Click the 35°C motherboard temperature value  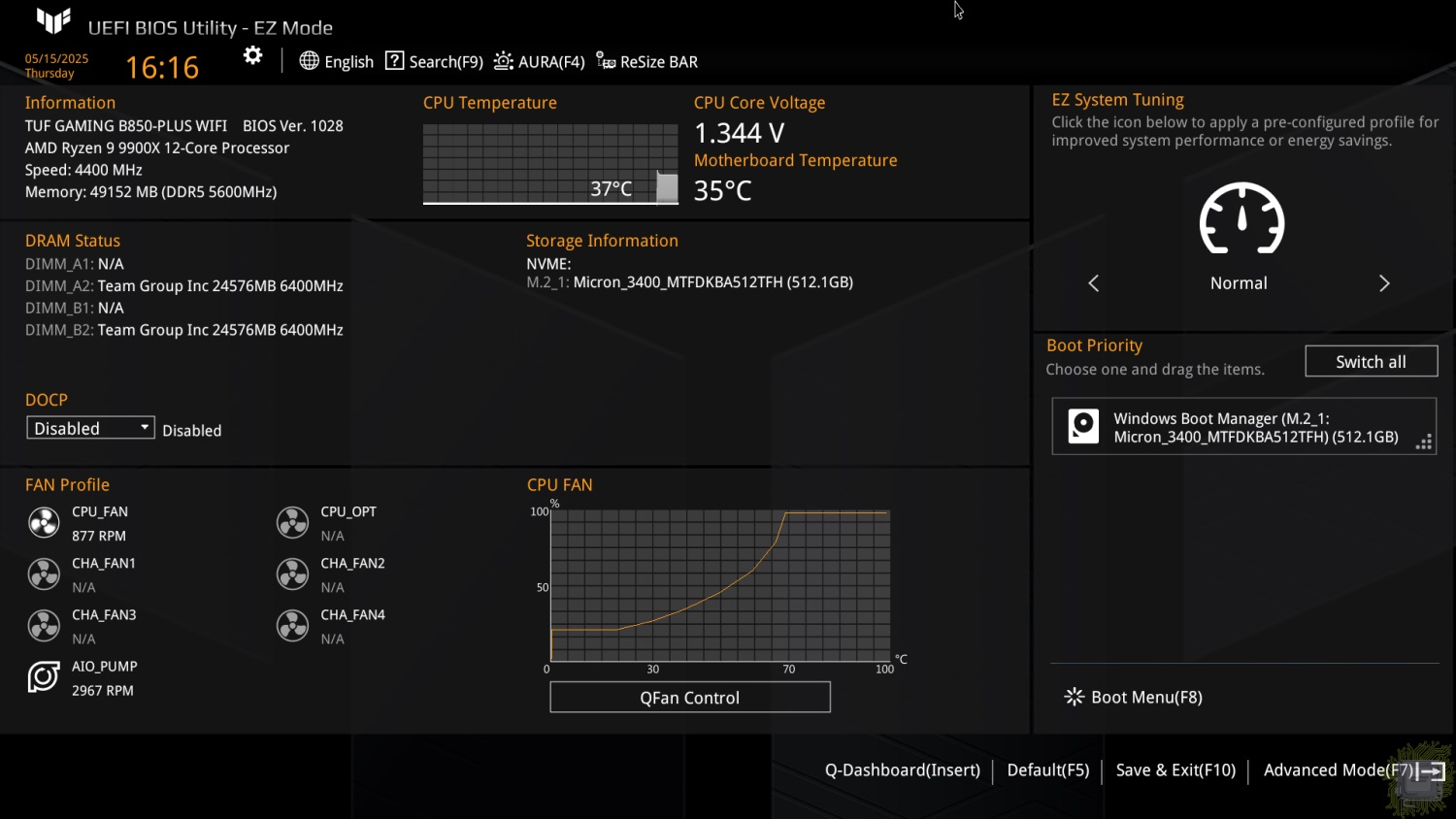click(723, 190)
